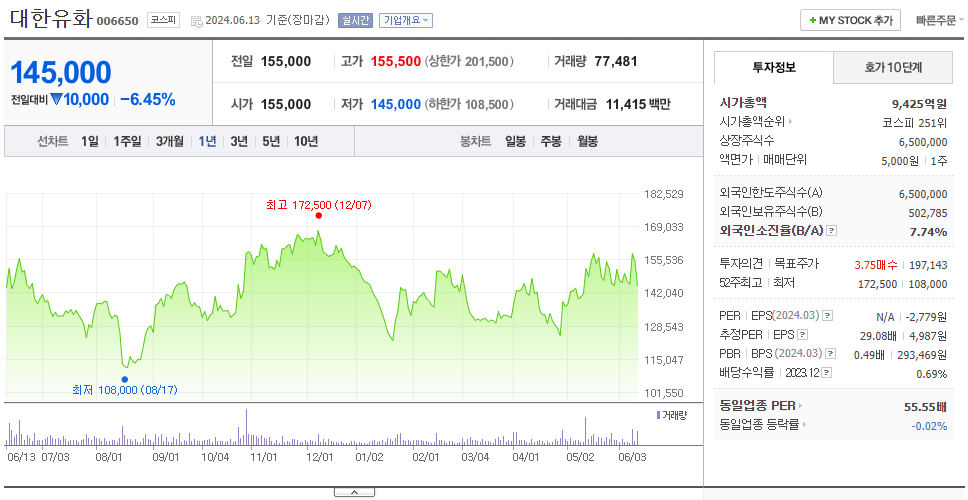Click the red 최고 172,500 marker dot
This screenshot has height=500, width=968.
(x=319, y=215)
